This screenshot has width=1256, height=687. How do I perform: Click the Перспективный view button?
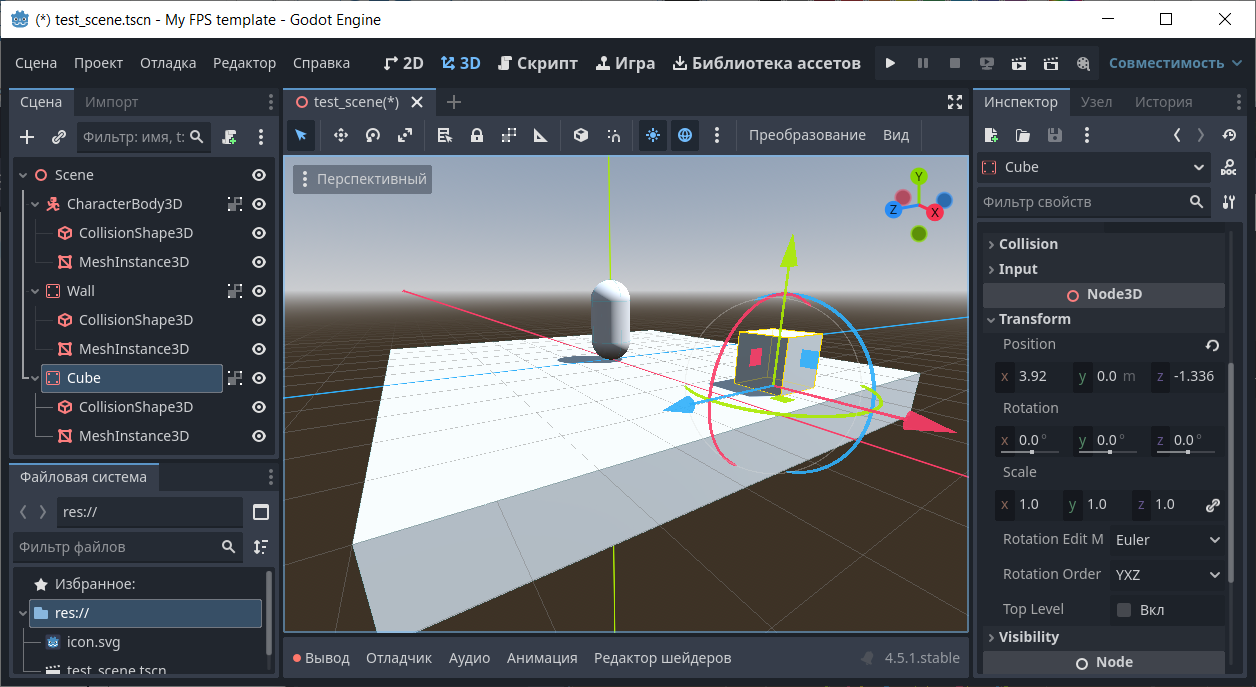(363, 180)
